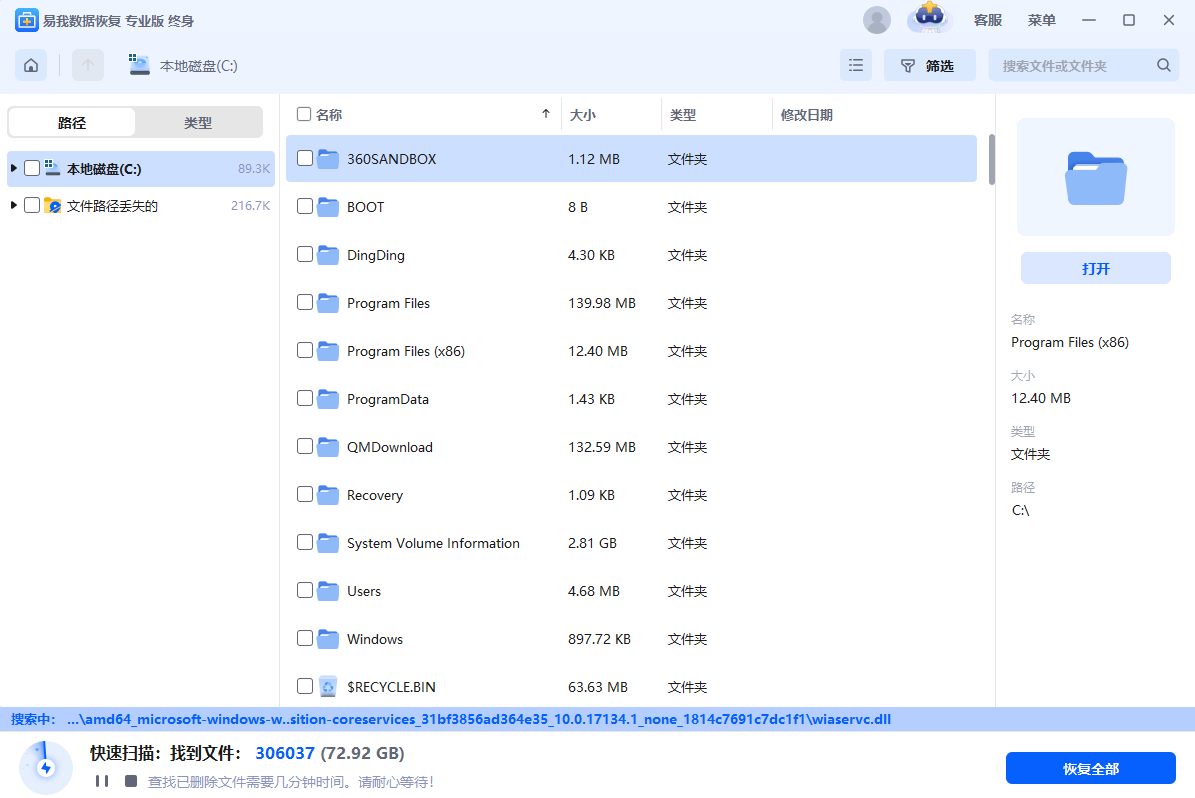Select the System Volume Information name
1195x798 pixels.
433,543
